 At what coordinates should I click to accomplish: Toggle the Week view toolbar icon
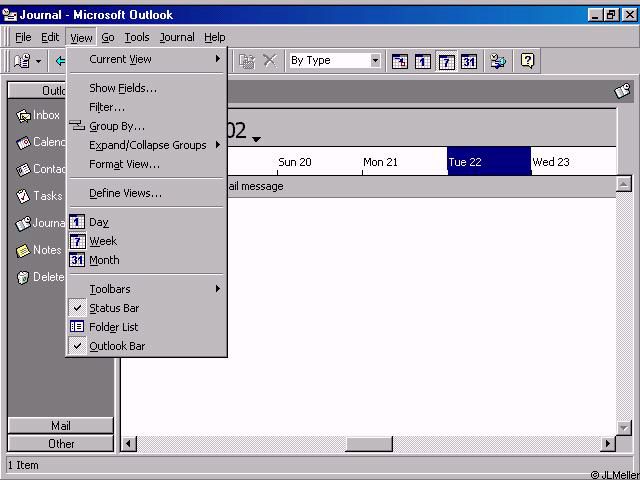coord(446,62)
